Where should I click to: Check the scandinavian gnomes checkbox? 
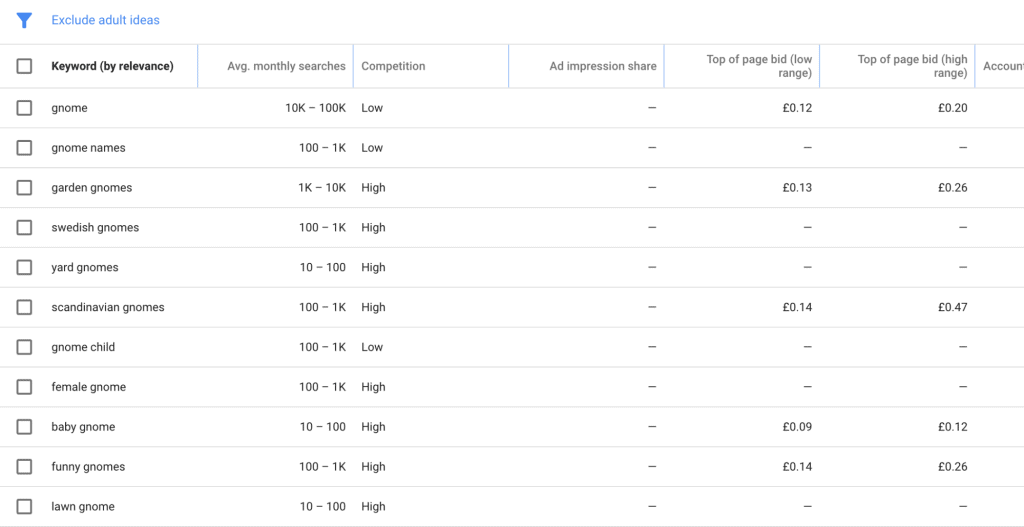[24, 308]
